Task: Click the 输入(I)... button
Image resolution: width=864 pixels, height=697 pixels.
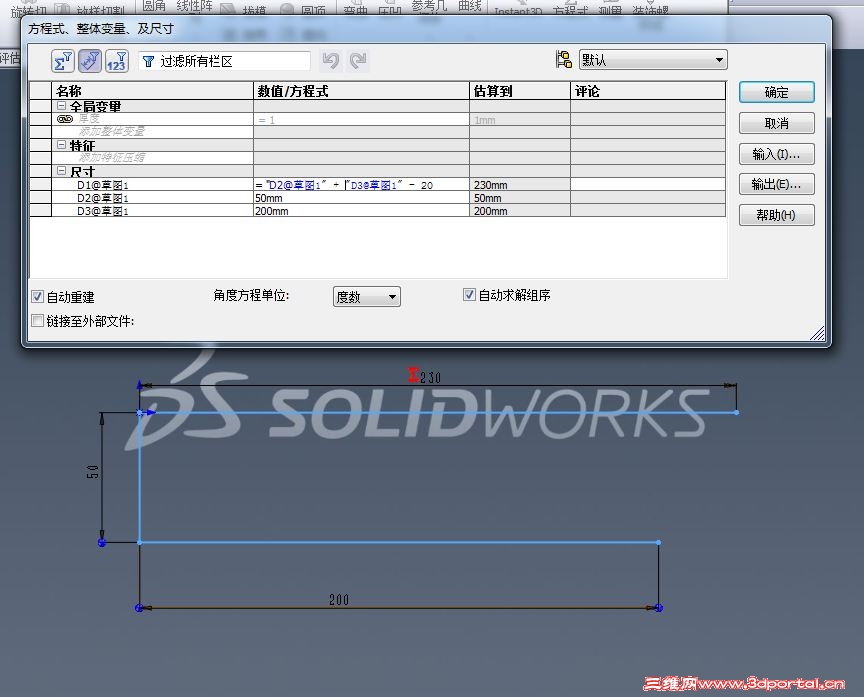Action: coord(776,154)
